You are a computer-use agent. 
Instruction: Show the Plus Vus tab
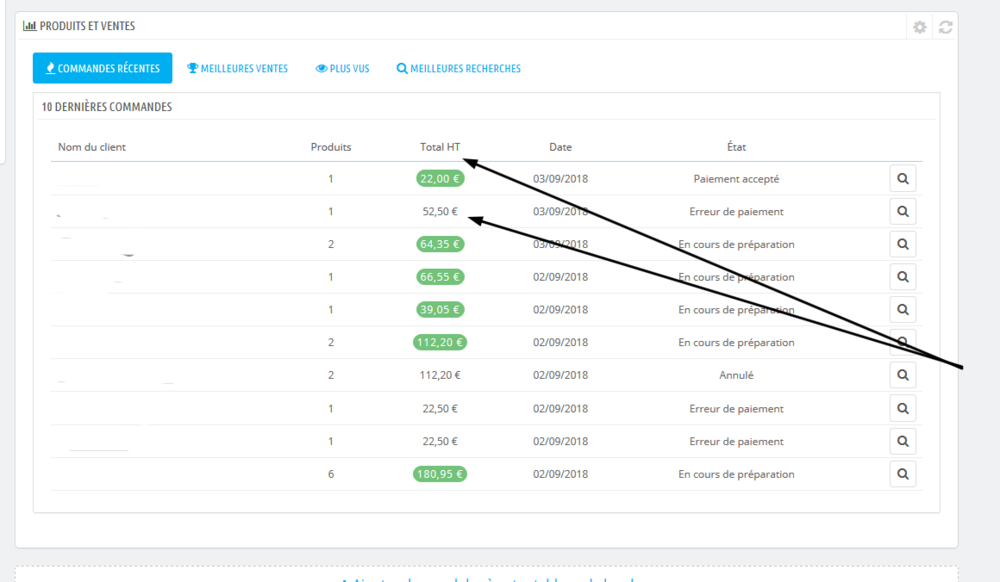pos(342,68)
